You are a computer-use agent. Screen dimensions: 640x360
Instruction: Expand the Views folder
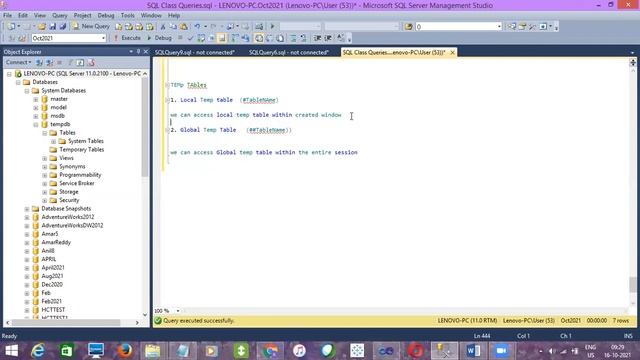click(45, 158)
